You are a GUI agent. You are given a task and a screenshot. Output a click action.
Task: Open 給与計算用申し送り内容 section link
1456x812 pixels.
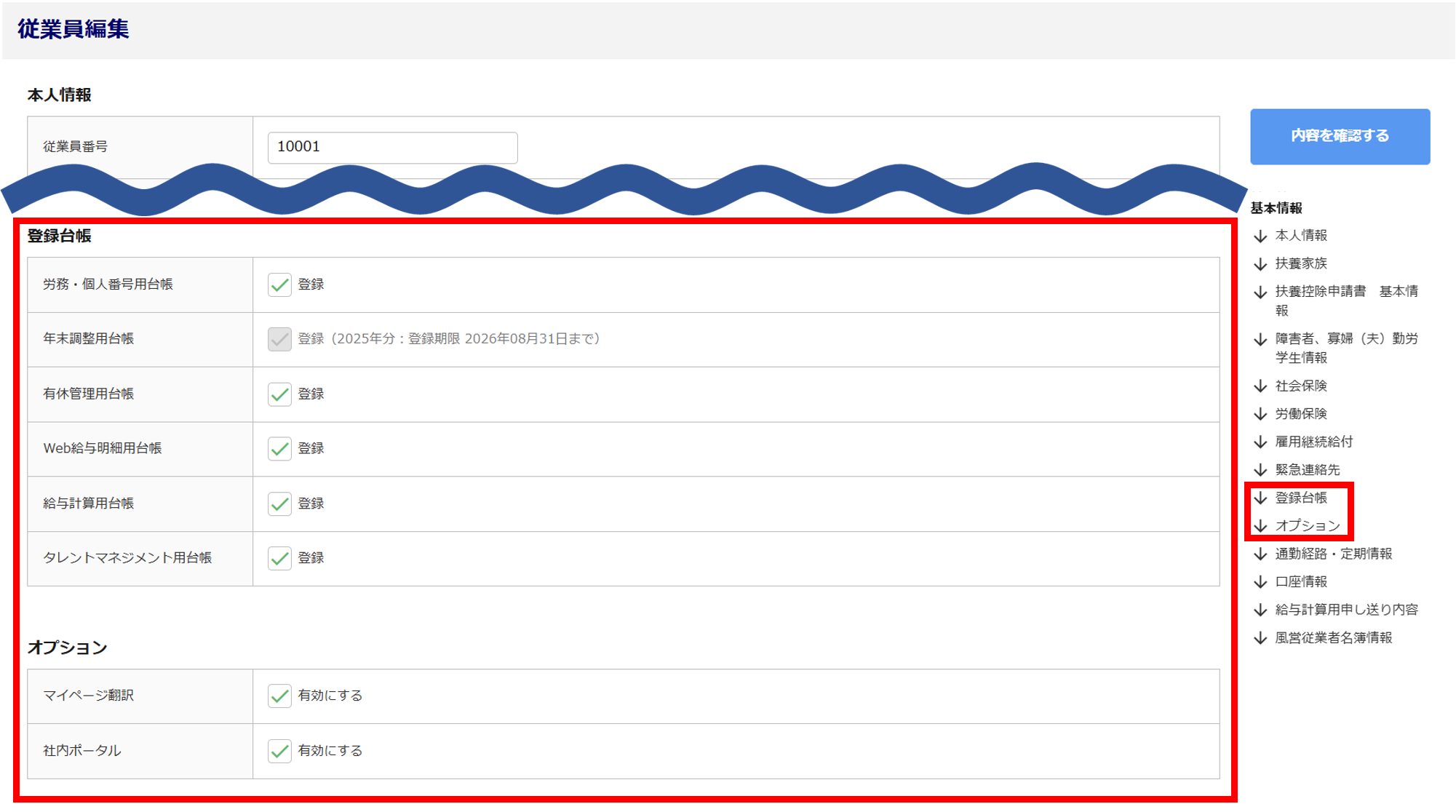1346,610
